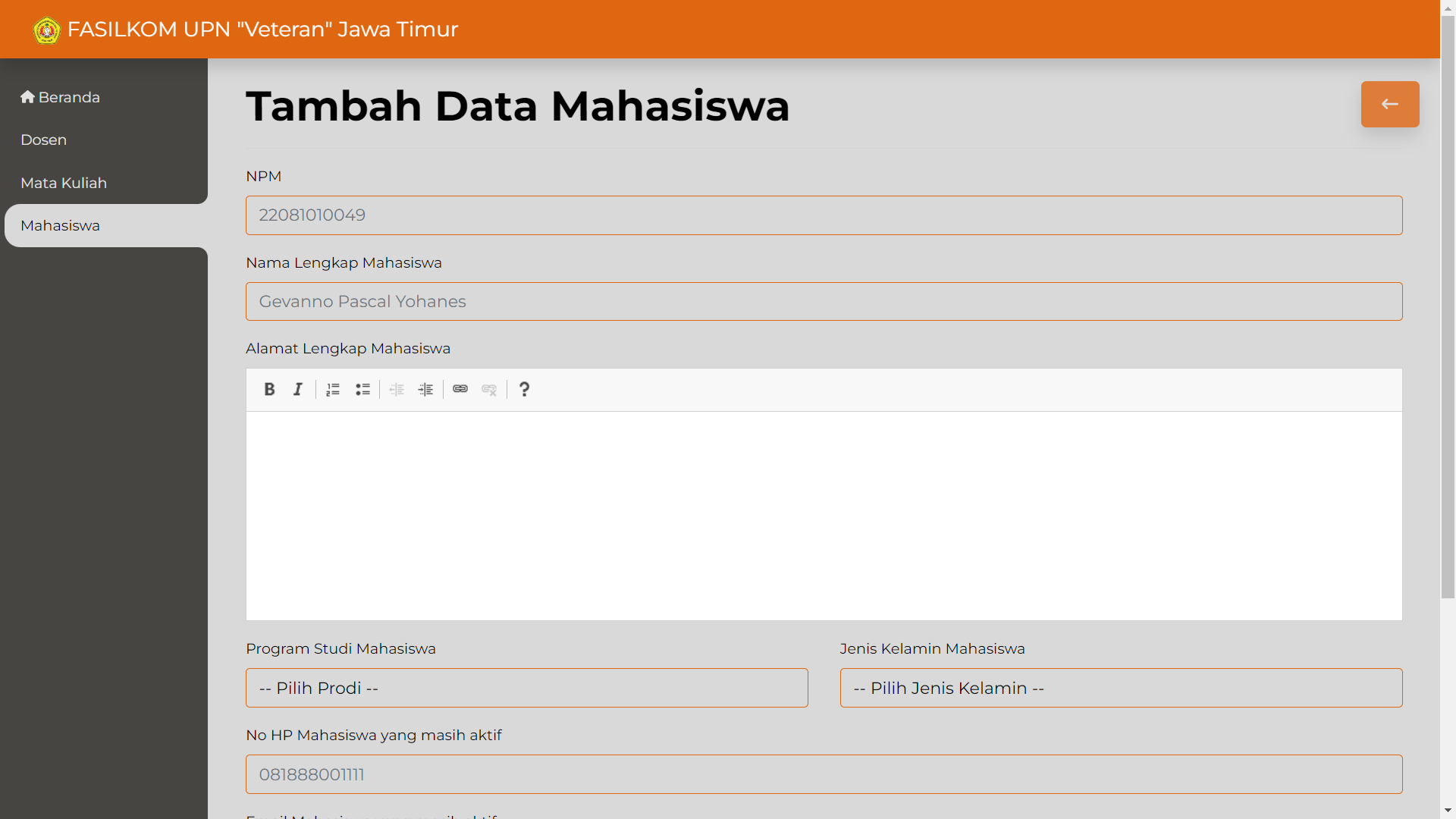1456x819 pixels.
Task: Focus the No HP Mahasiswa field
Action: coord(824,774)
